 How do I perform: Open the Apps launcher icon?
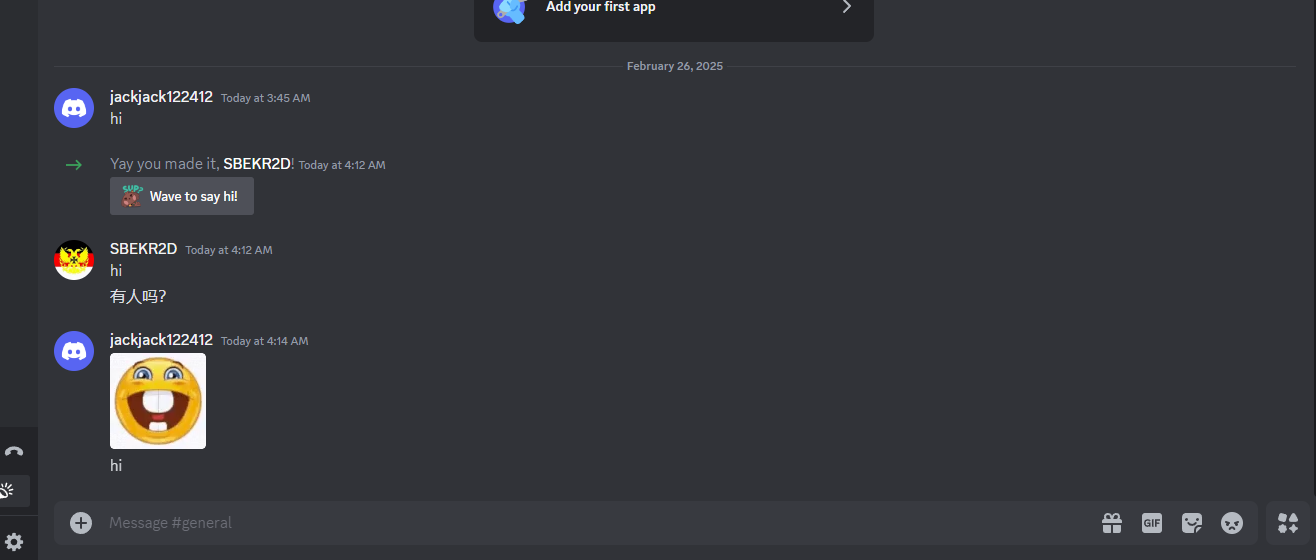[1288, 522]
